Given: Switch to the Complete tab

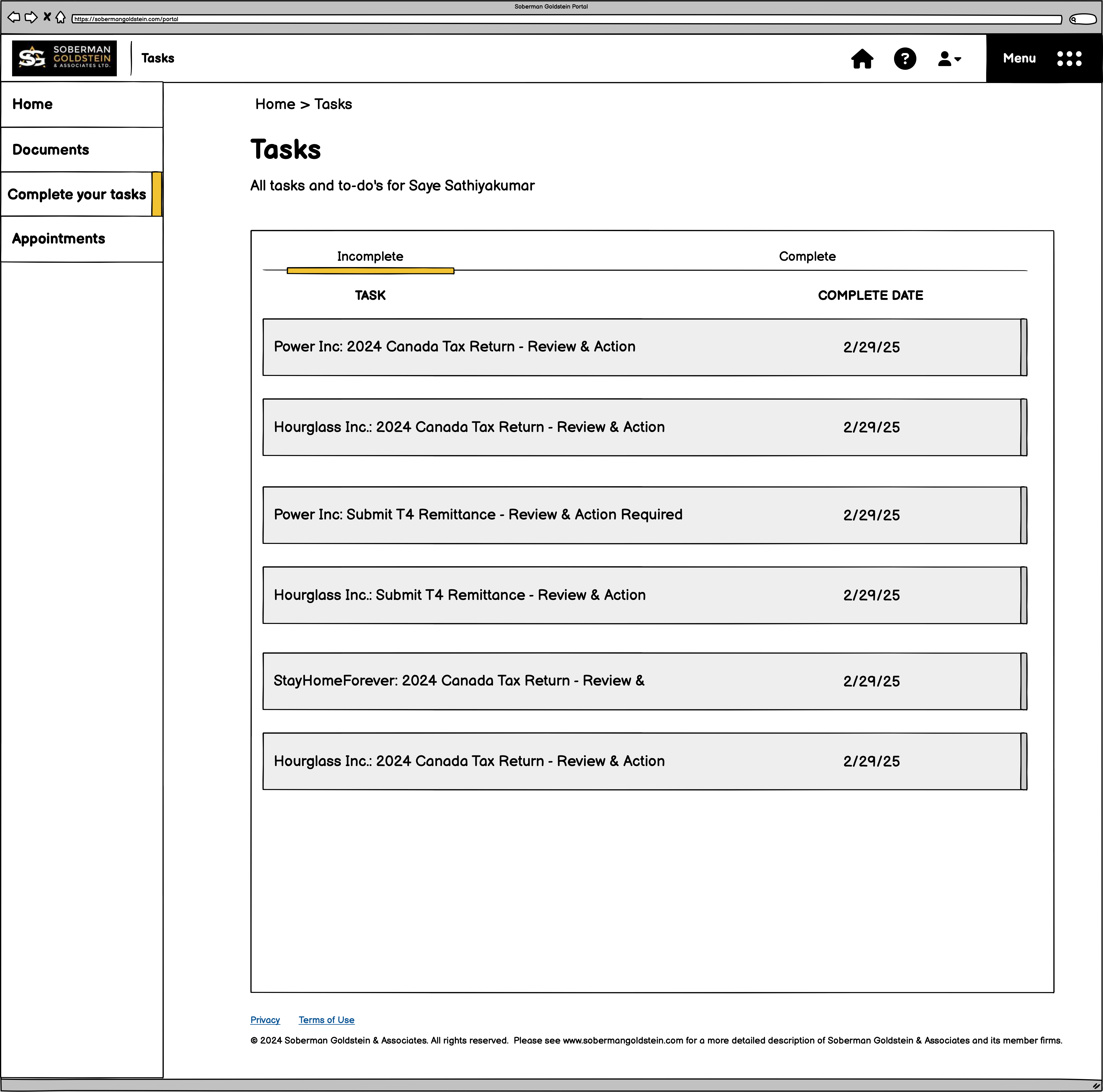Looking at the screenshot, I should coord(807,257).
